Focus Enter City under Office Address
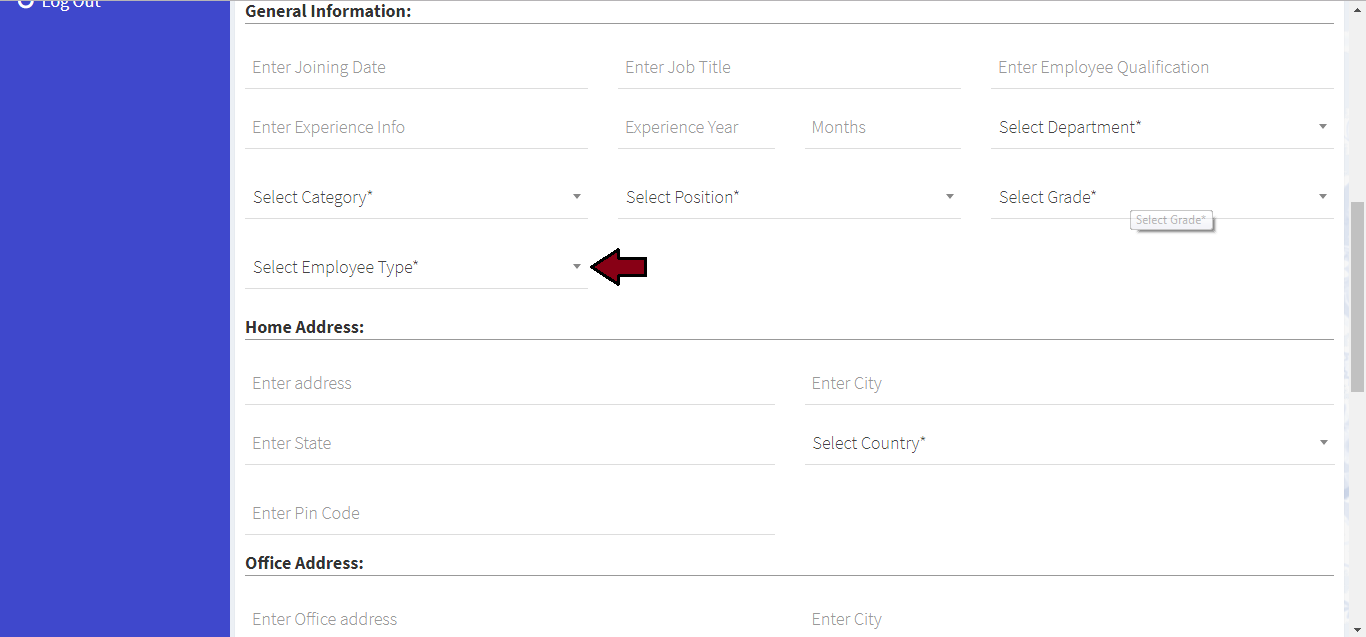This screenshot has width=1366, height=637. (x=1069, y=620)
